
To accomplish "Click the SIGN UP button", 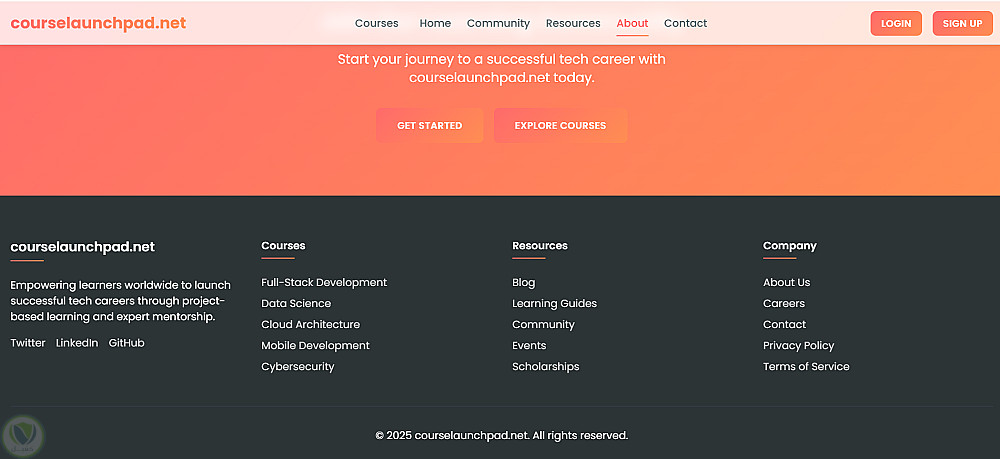I will (962, 24).
